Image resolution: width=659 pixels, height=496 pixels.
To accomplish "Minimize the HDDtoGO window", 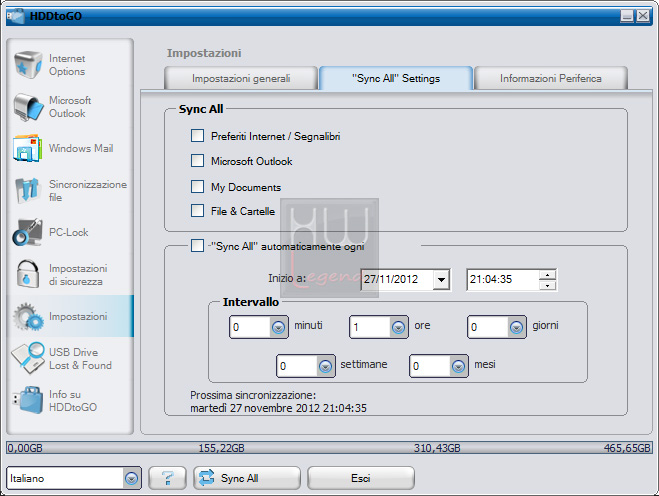I will click(627, 16).
